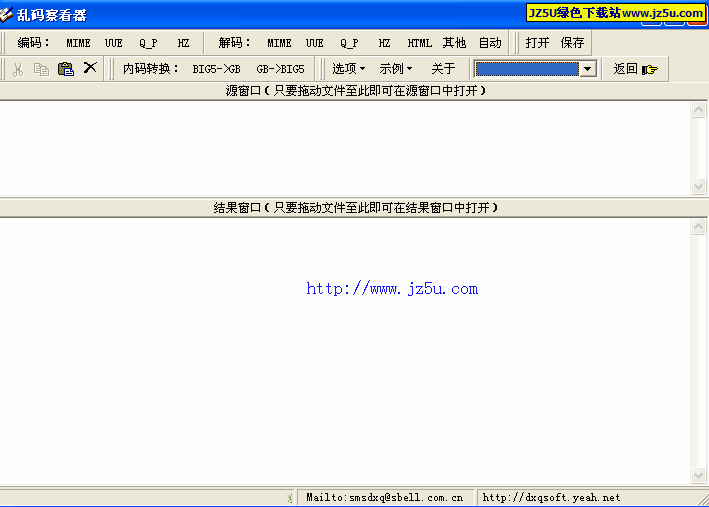Viewport: 709px width, 507px height.
Task: Click 其他 decode option
Action: point(454,43)
